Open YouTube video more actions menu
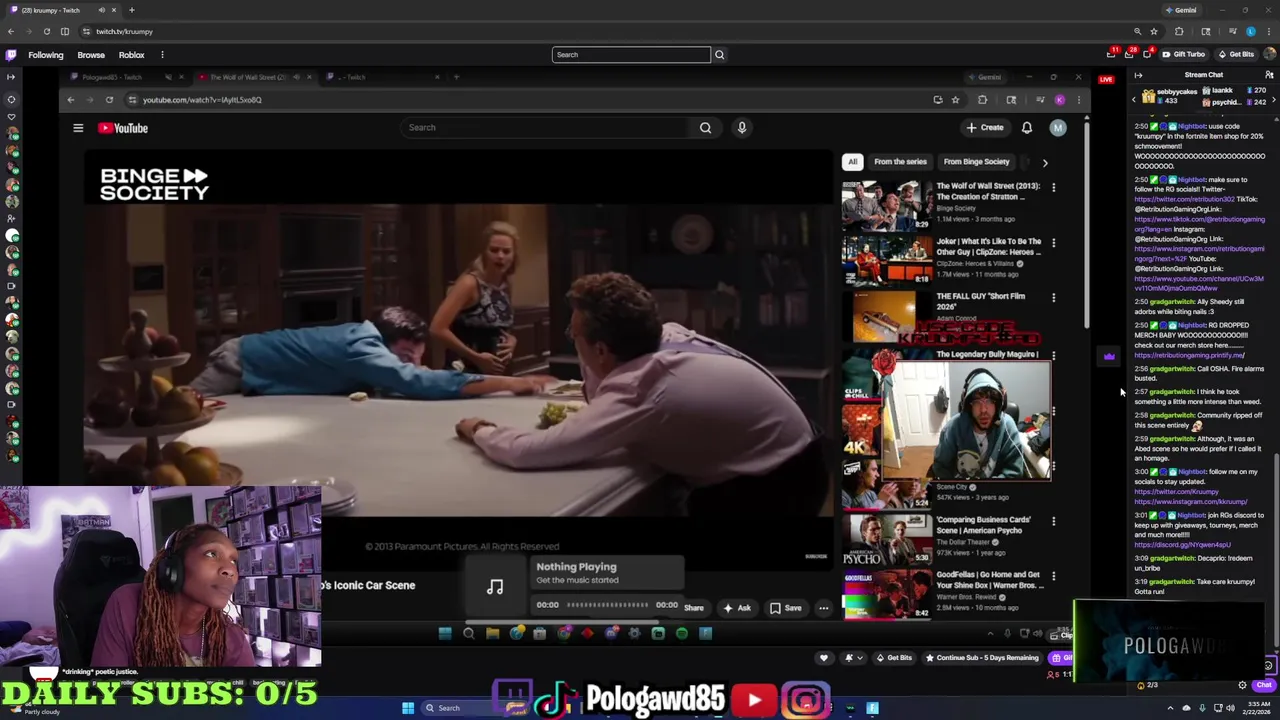Viewport: 1280px width, 720px height. 823,608
